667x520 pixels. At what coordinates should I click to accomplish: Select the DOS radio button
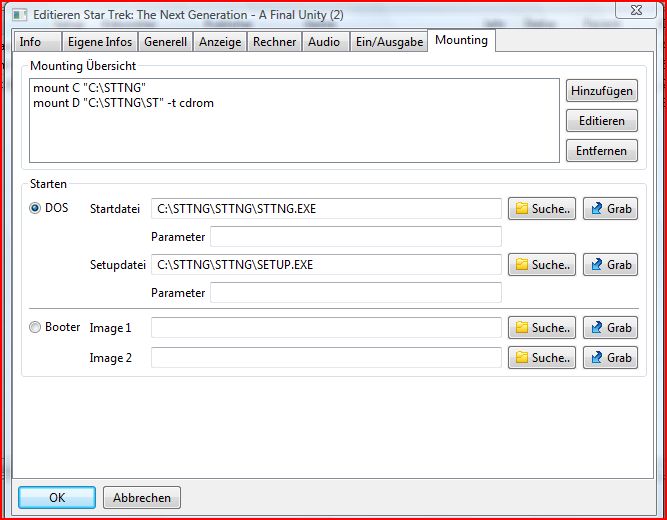click(x=36, y=208)
